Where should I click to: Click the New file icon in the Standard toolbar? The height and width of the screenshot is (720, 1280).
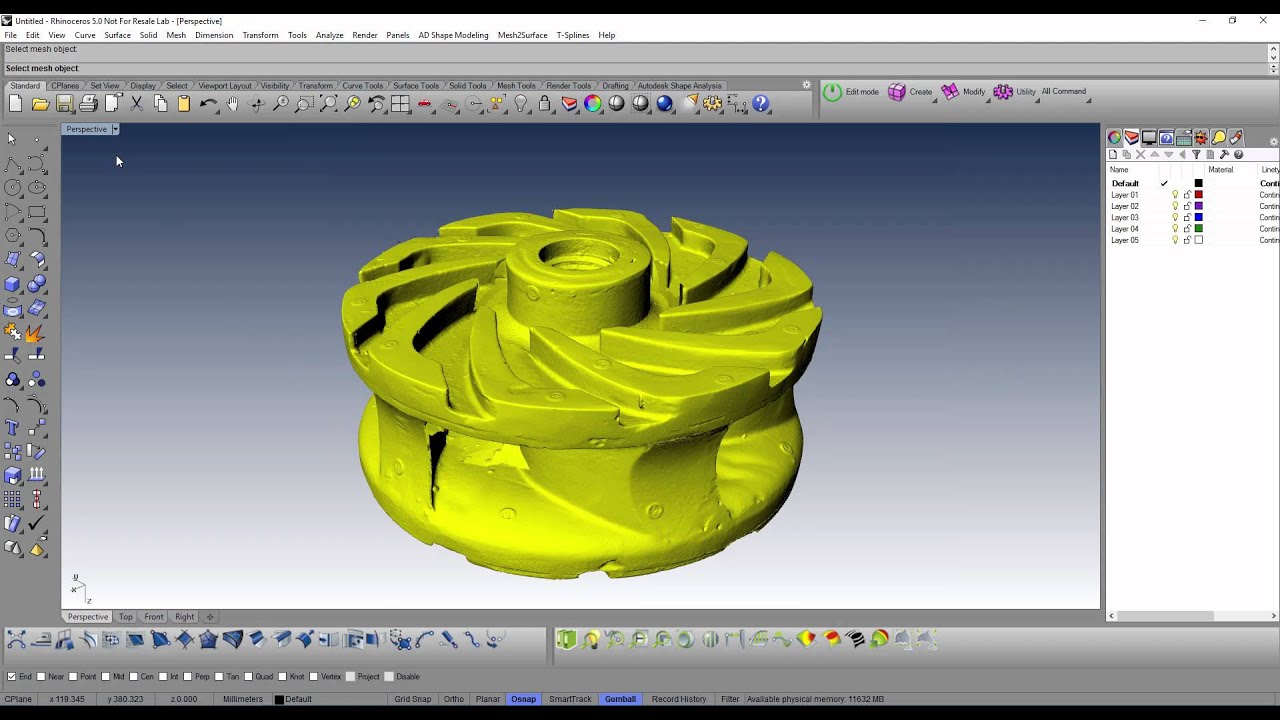click(x=16, y=104)
